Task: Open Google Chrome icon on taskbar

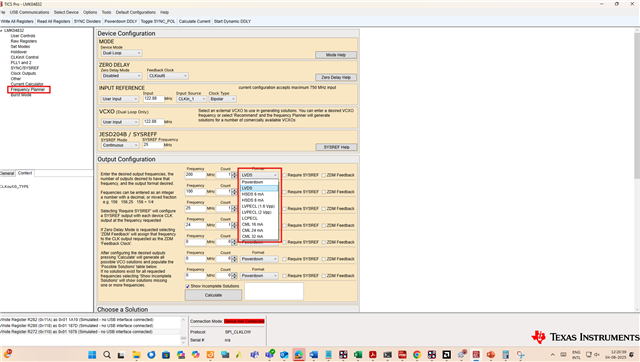Action: click(417, 355)
